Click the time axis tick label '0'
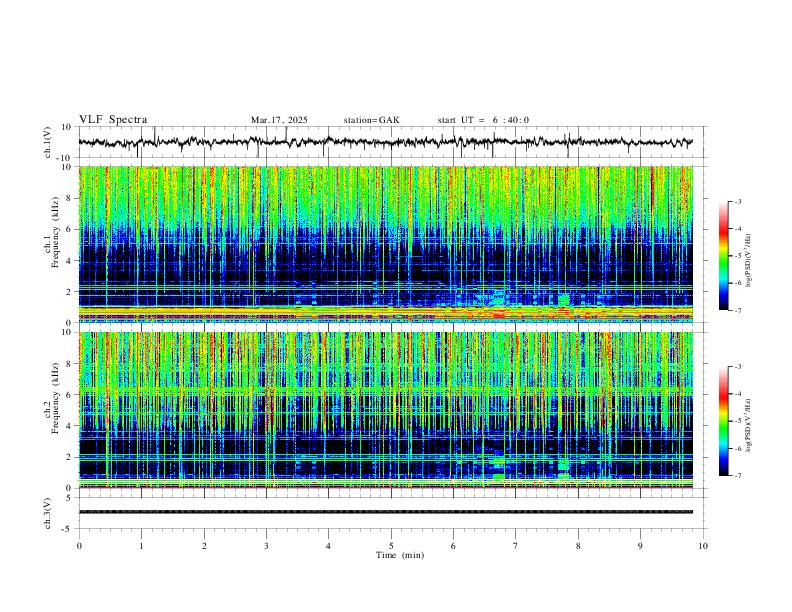This screenshot has width=792, height=612. pyautogui.click(x=79, y=546)
